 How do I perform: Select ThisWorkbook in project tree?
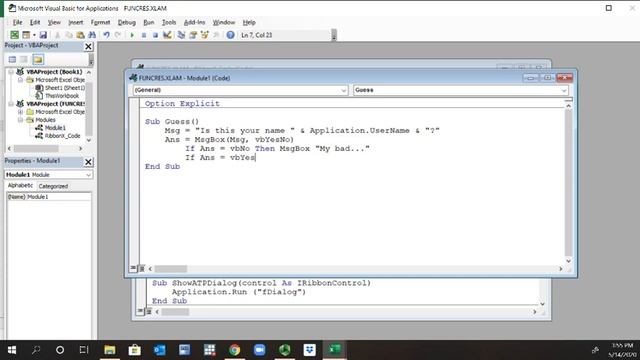(x=62, y=96)
